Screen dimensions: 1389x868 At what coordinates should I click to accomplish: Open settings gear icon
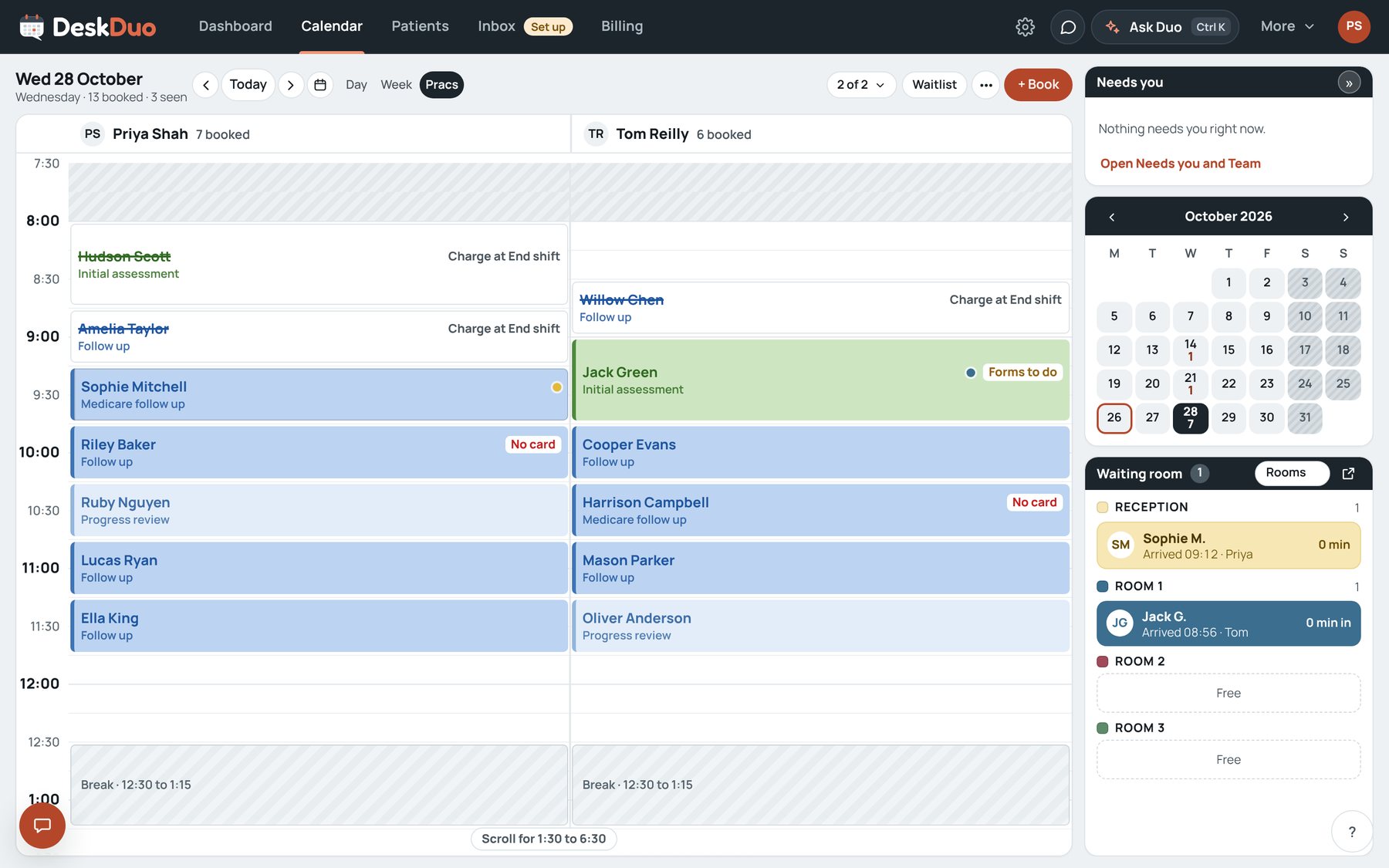coord(1025,27)
